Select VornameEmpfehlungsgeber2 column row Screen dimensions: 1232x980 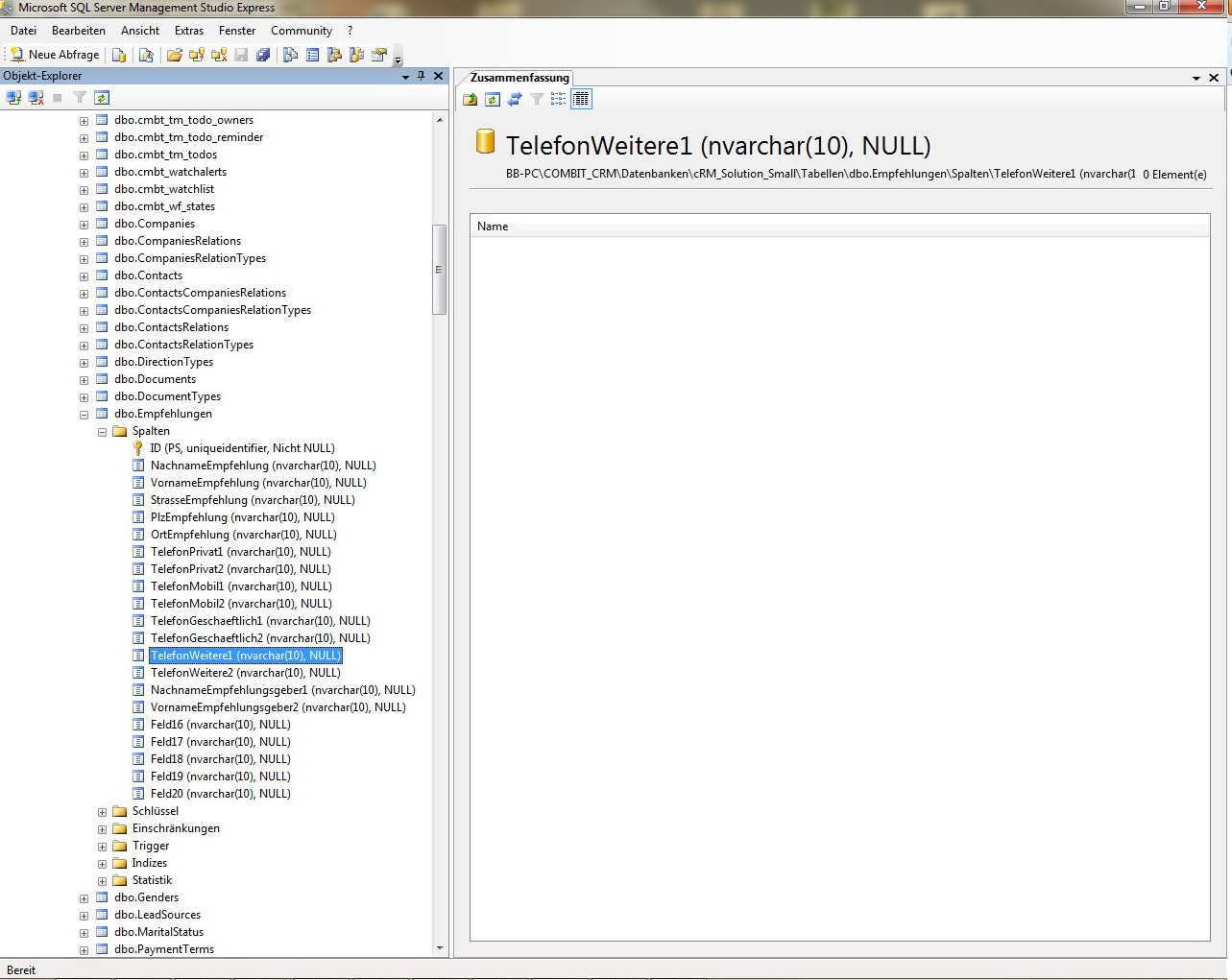(x=278, y=707)
